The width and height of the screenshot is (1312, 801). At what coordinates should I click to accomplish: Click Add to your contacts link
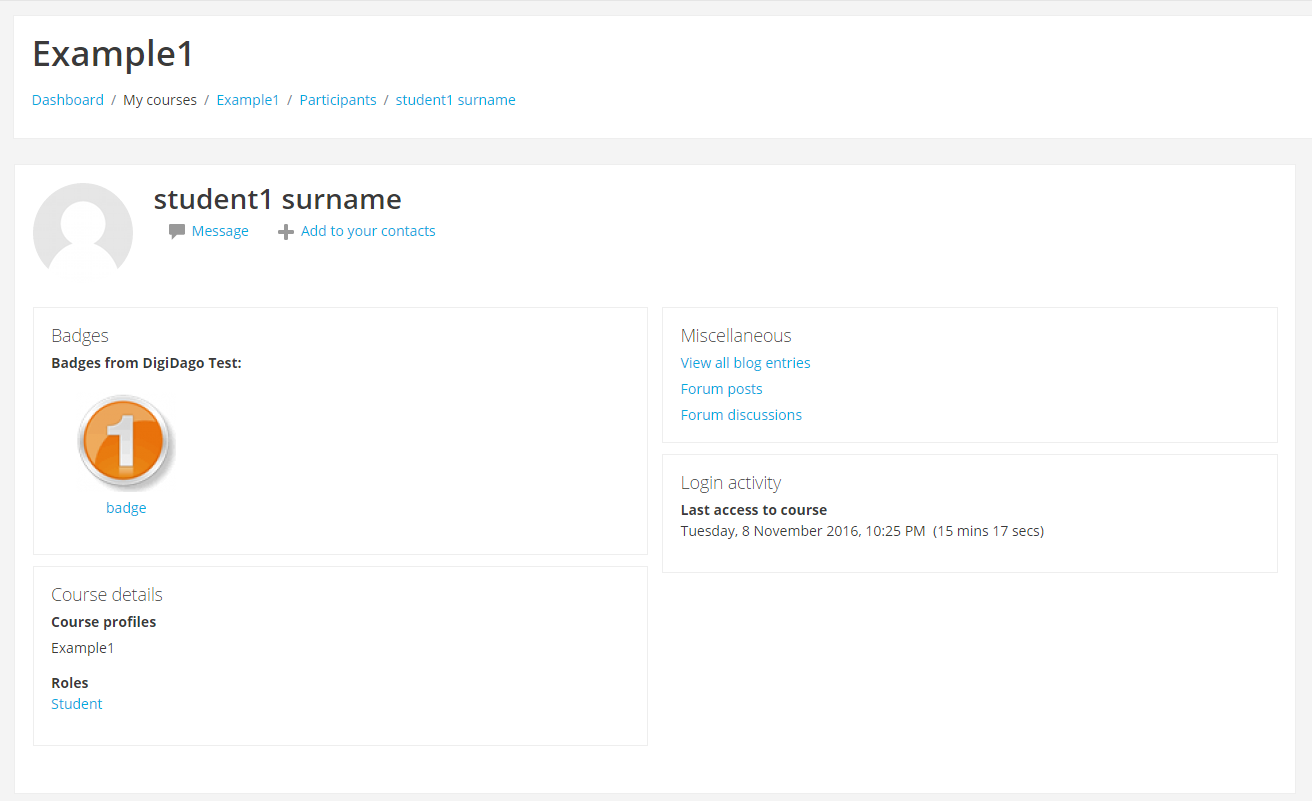point(368,231)
